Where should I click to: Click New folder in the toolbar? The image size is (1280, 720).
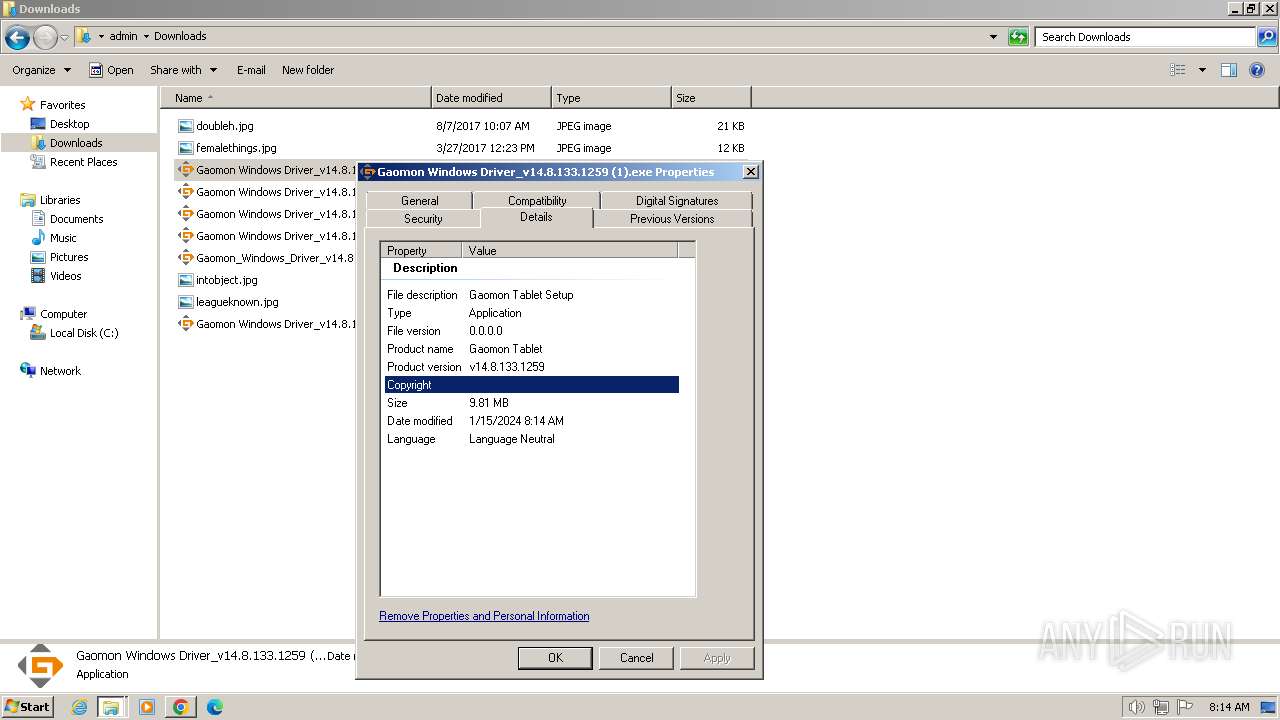click(308, 70)
